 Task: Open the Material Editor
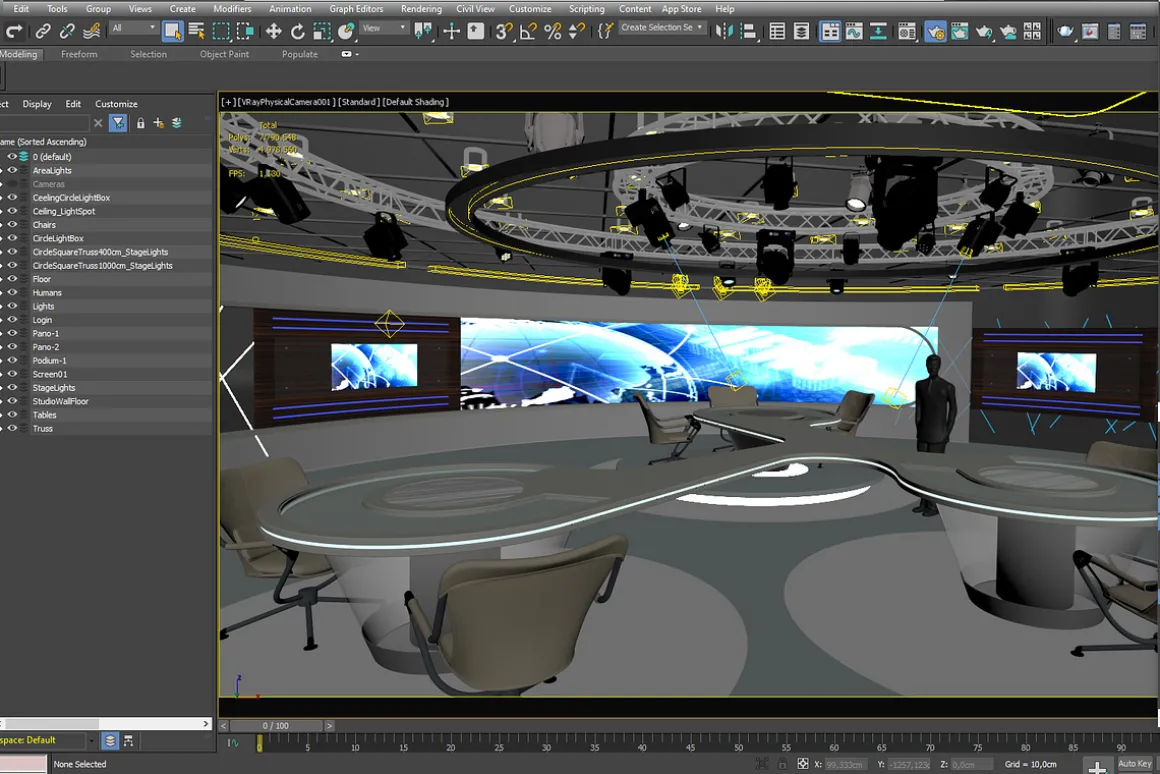(907, 31)
